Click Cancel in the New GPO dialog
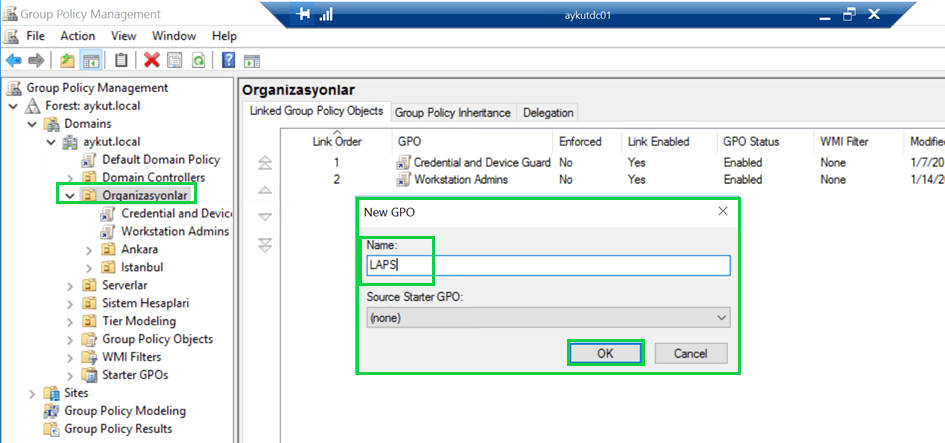945x443 pixels. coord(690,353)
